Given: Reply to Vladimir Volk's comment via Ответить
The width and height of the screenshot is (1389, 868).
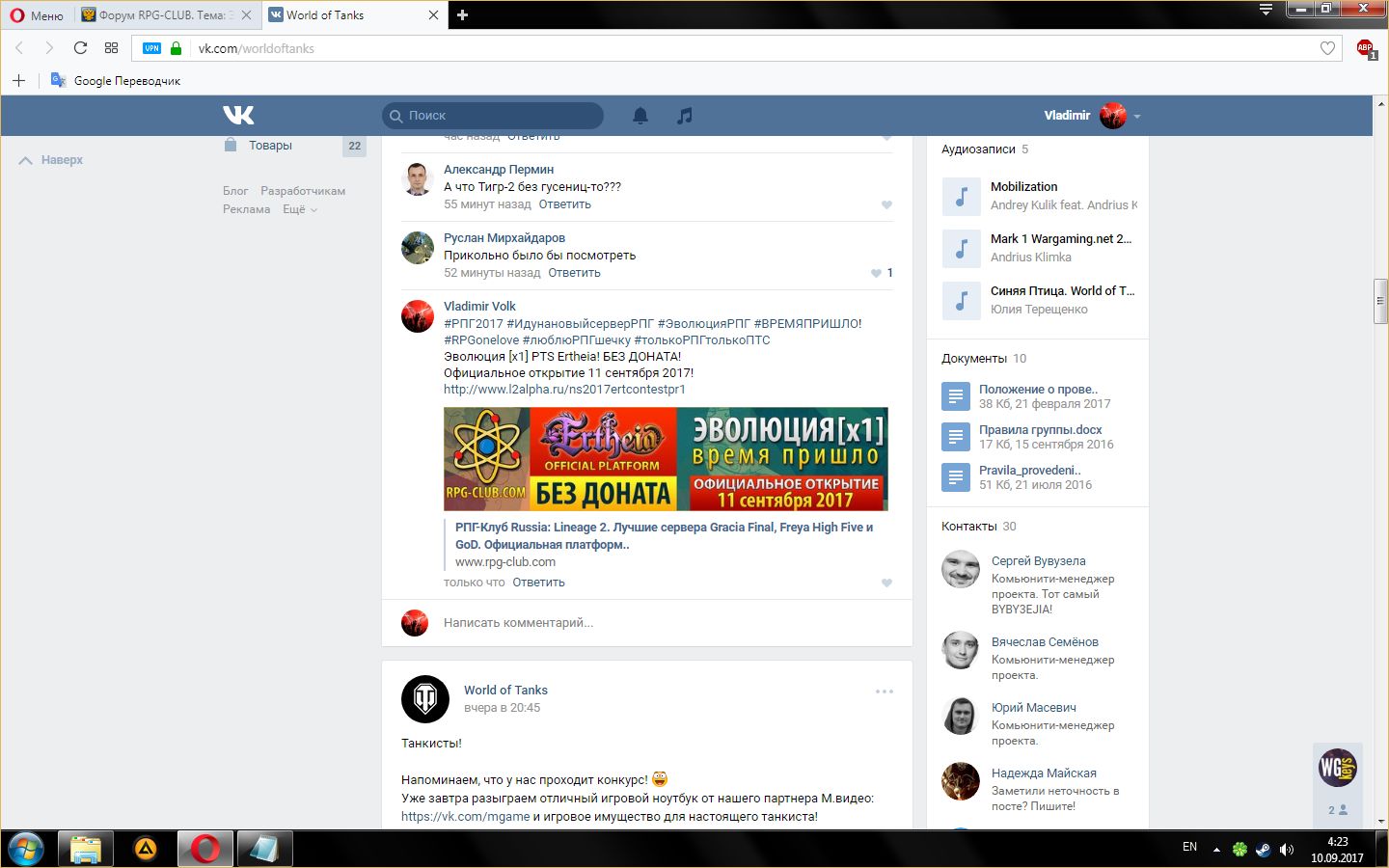Looking at the screenshot, I should 538,583.
